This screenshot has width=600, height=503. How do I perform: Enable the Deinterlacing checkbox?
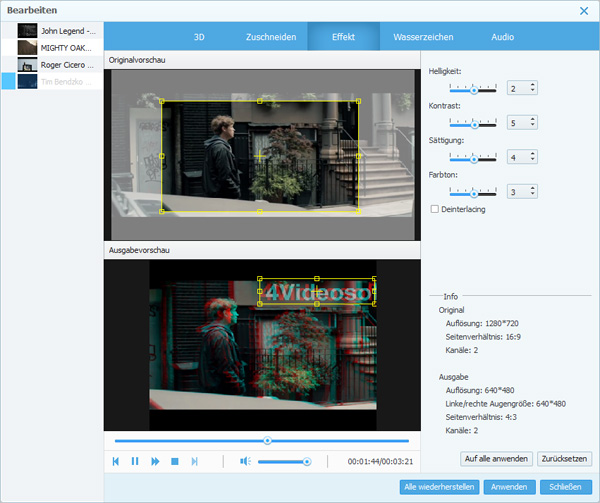coord(434,209)
